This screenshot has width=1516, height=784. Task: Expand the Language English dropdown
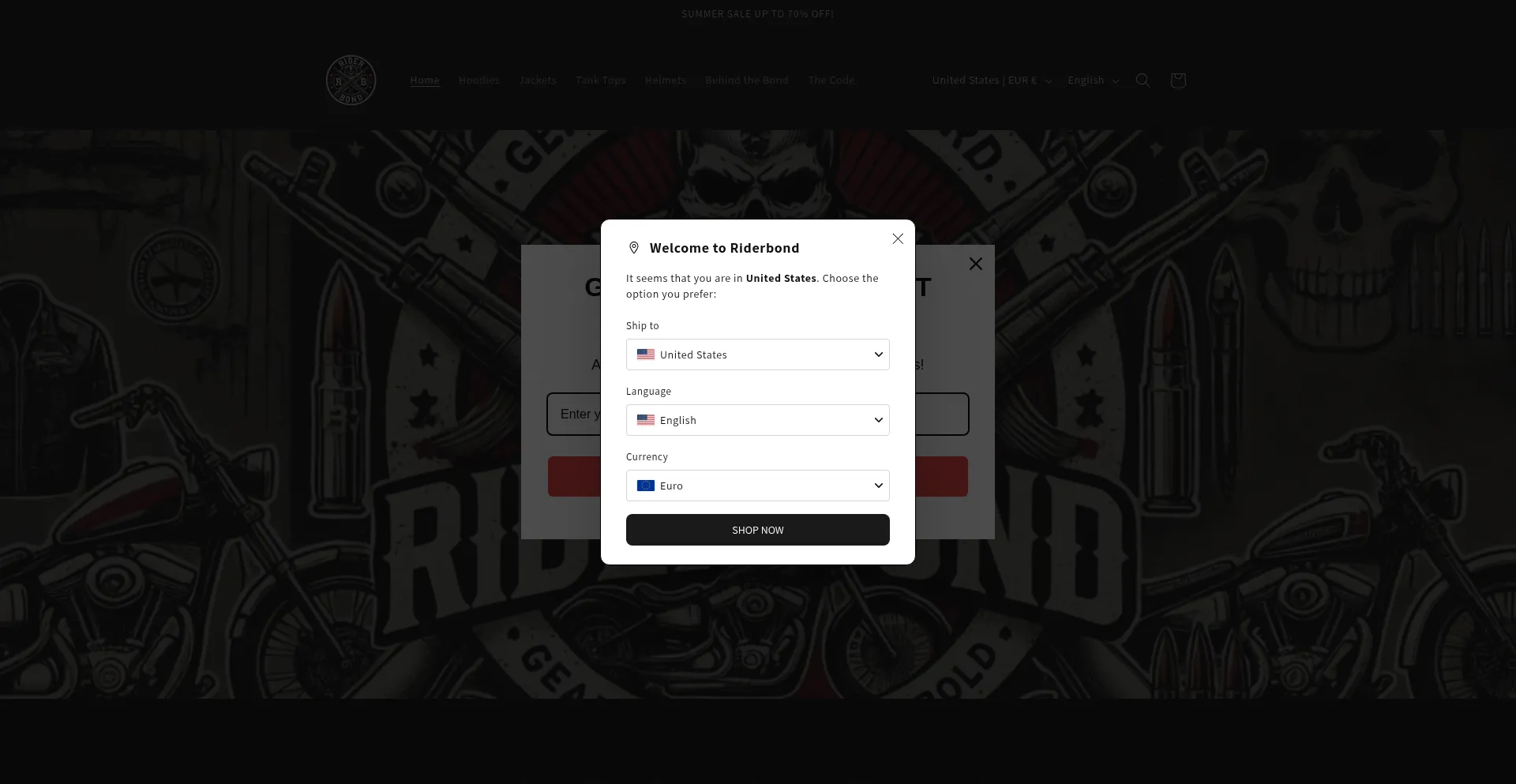(758, 420)
